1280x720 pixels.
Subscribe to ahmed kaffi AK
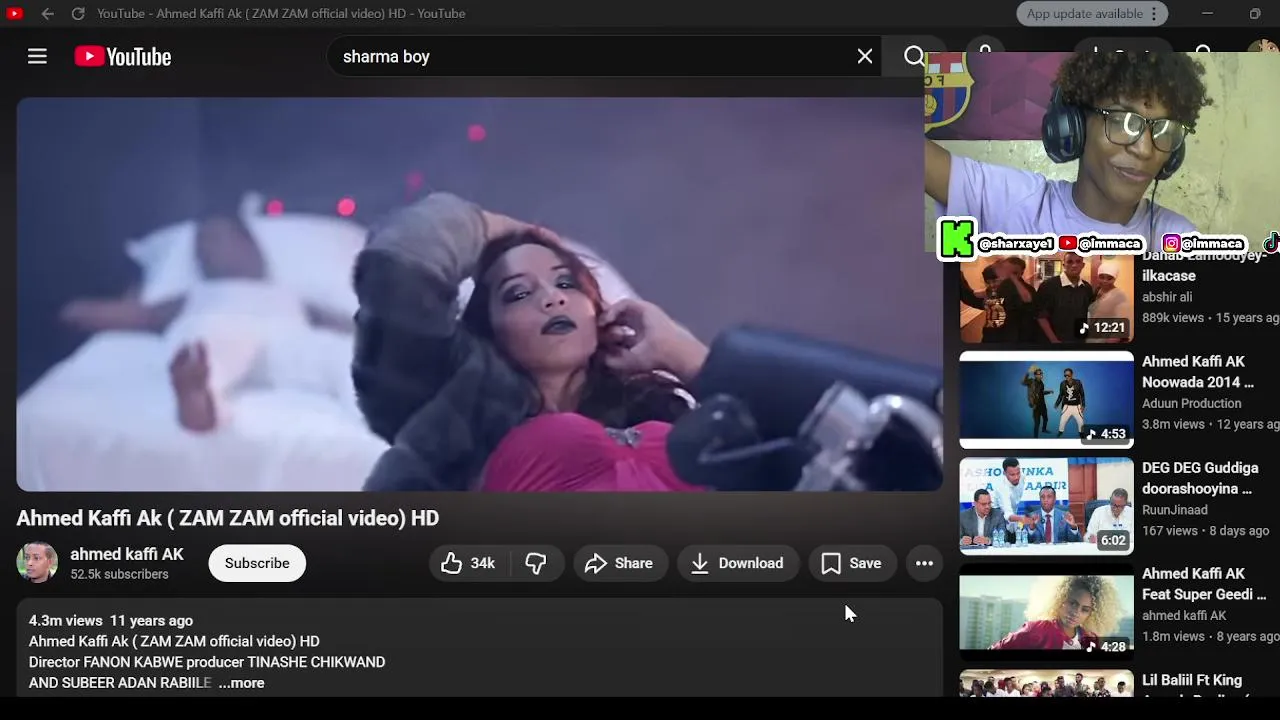coord(257,563)
